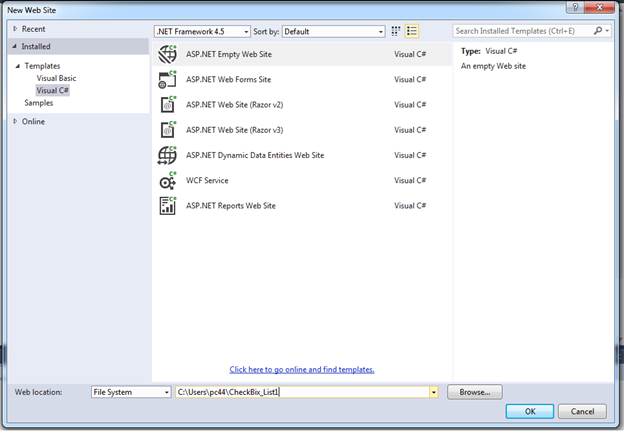Screen dimensions: 624x444
Task: Collapse the Installed section
Action: coord(14,46)
